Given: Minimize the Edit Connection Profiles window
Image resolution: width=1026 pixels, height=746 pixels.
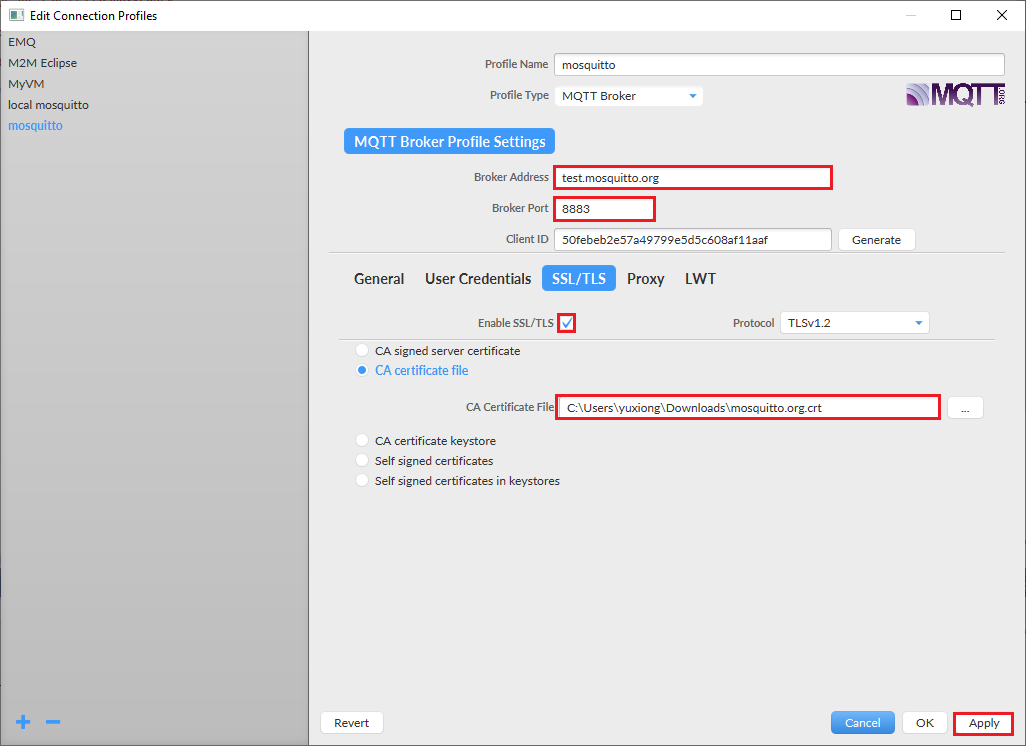Looking at the screenshot, I should click(910, 15).
